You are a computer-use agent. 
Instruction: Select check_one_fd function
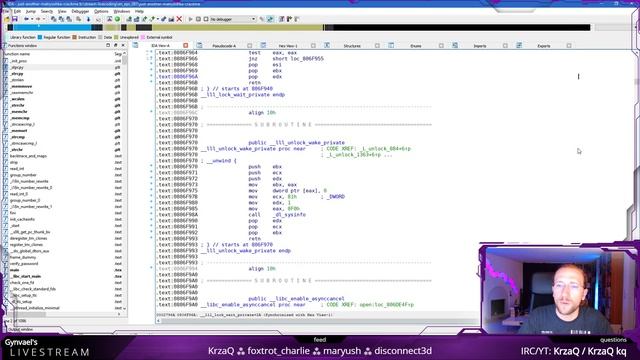click(22, 282)
